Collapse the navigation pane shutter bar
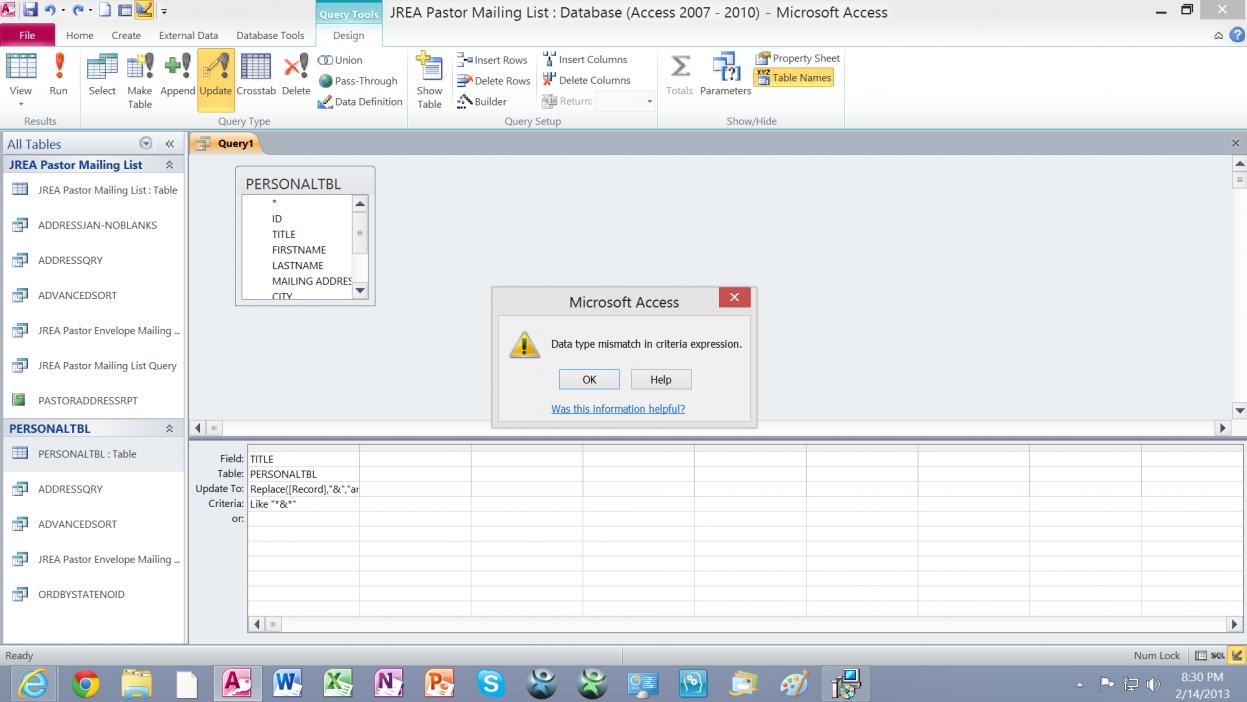The height and width of the screenshot is (702, 1247). (x=169, y=144)
